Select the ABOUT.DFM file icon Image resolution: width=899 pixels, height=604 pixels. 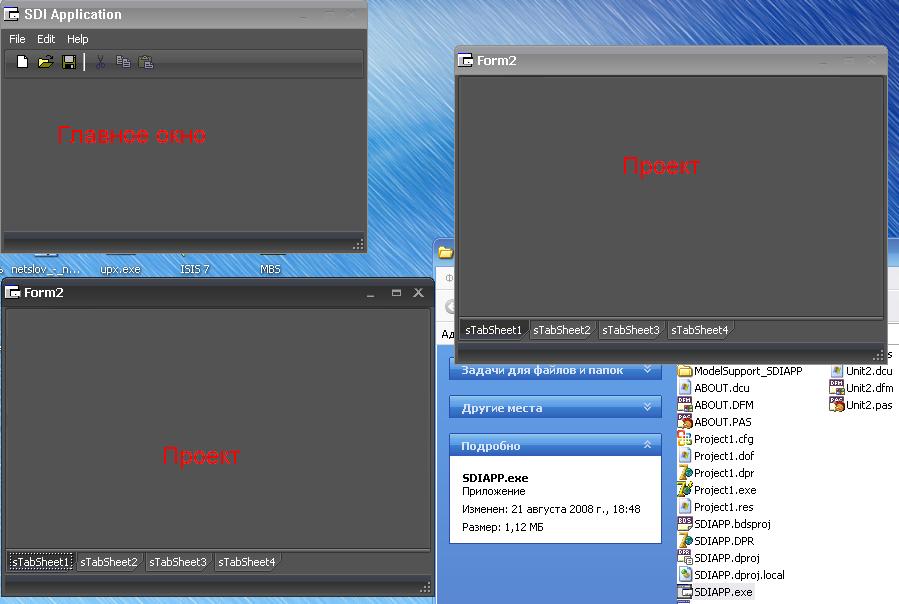(x=685, y=404)
